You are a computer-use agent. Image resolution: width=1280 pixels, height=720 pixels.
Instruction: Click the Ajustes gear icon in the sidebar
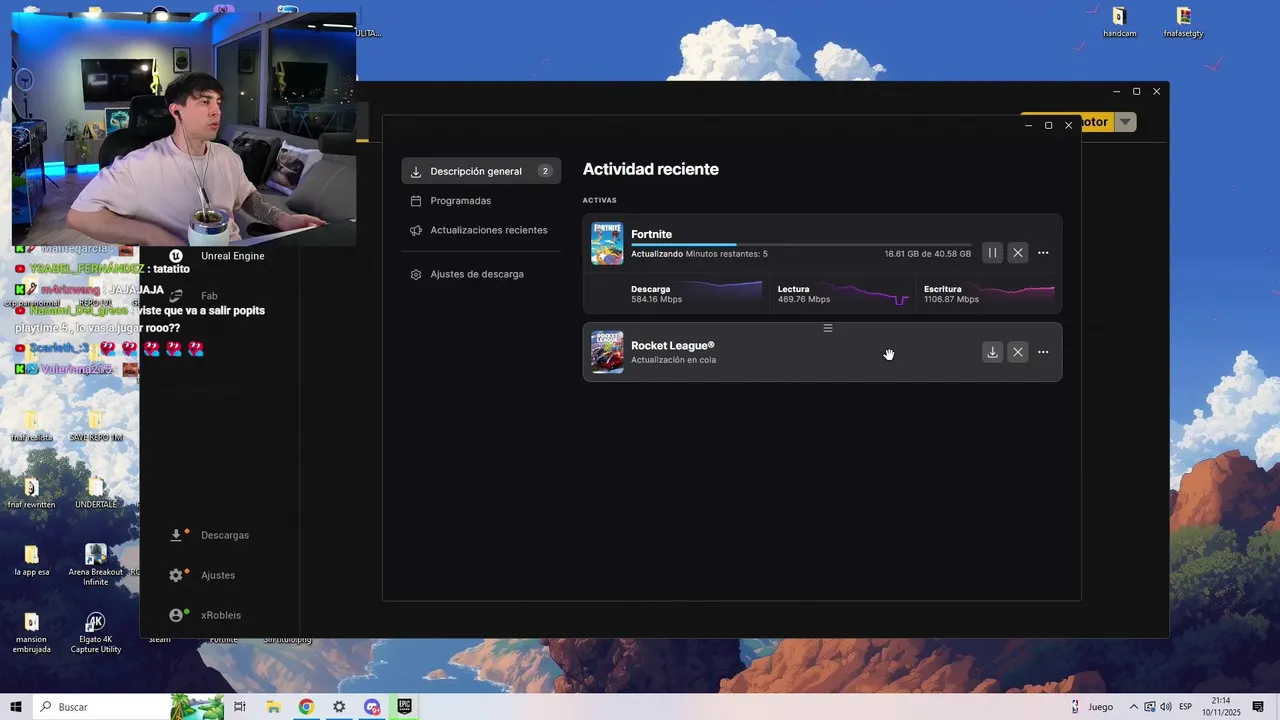tap(176, 575)
